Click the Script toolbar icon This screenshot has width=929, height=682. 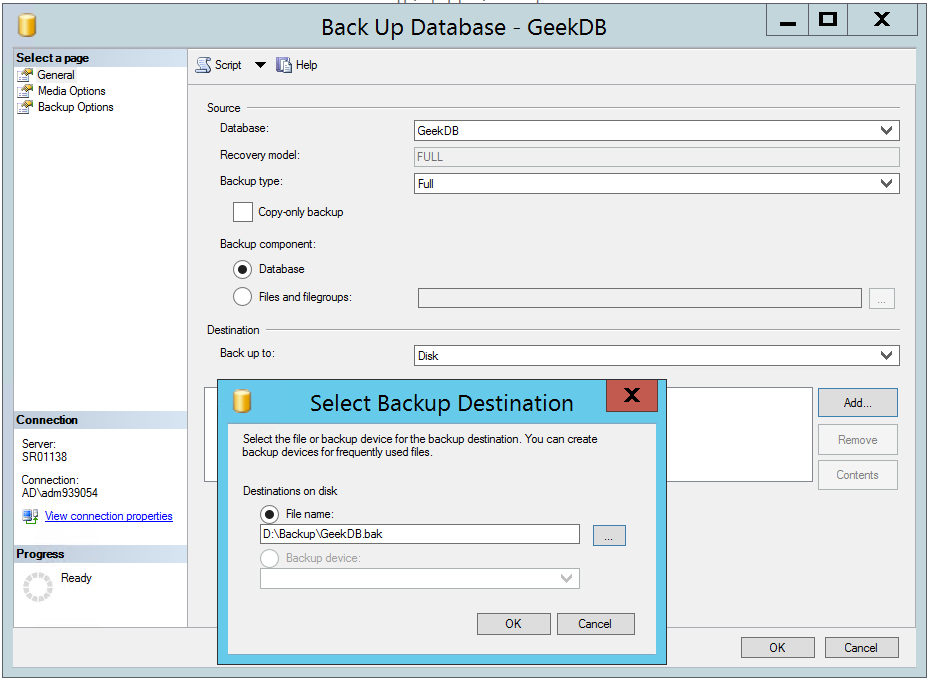(203, 65)
